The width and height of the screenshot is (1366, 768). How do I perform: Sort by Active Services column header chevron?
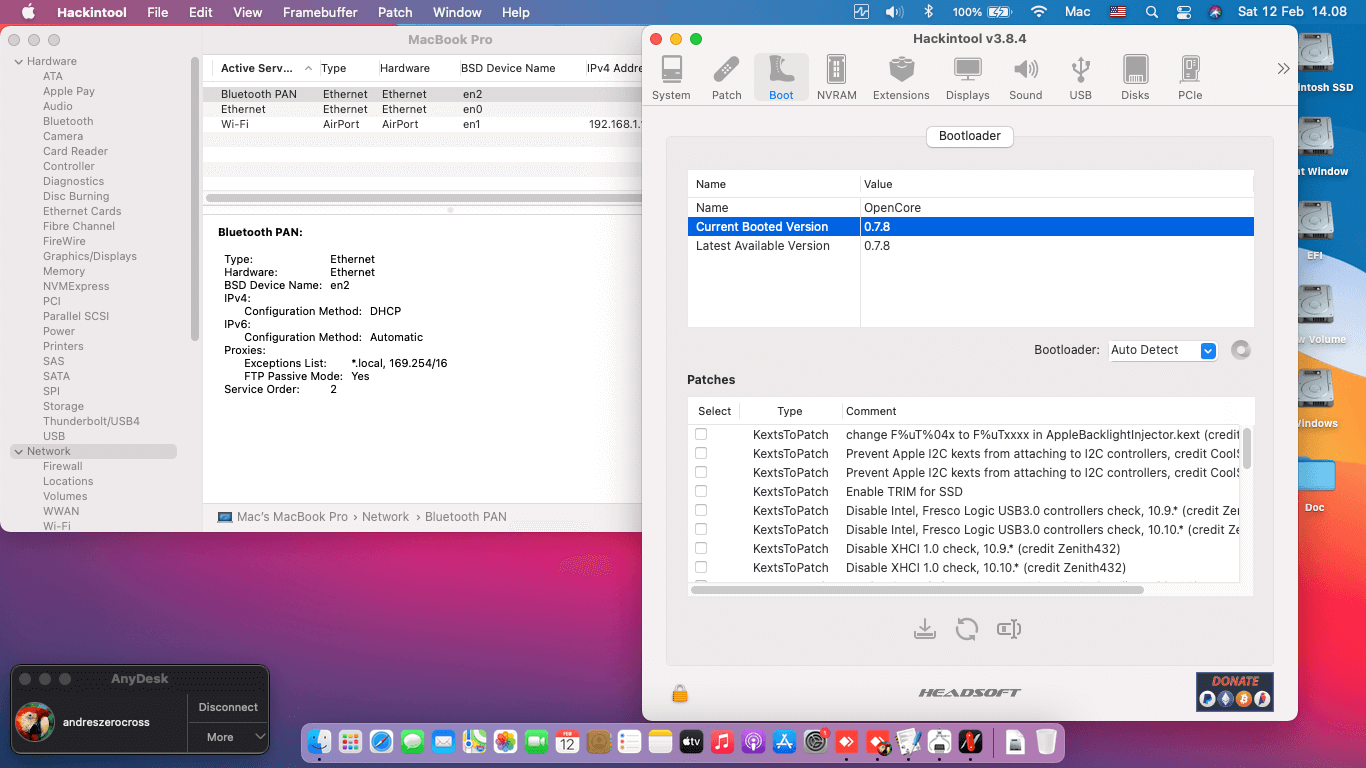pyautogui.click(x=311, y=68)
